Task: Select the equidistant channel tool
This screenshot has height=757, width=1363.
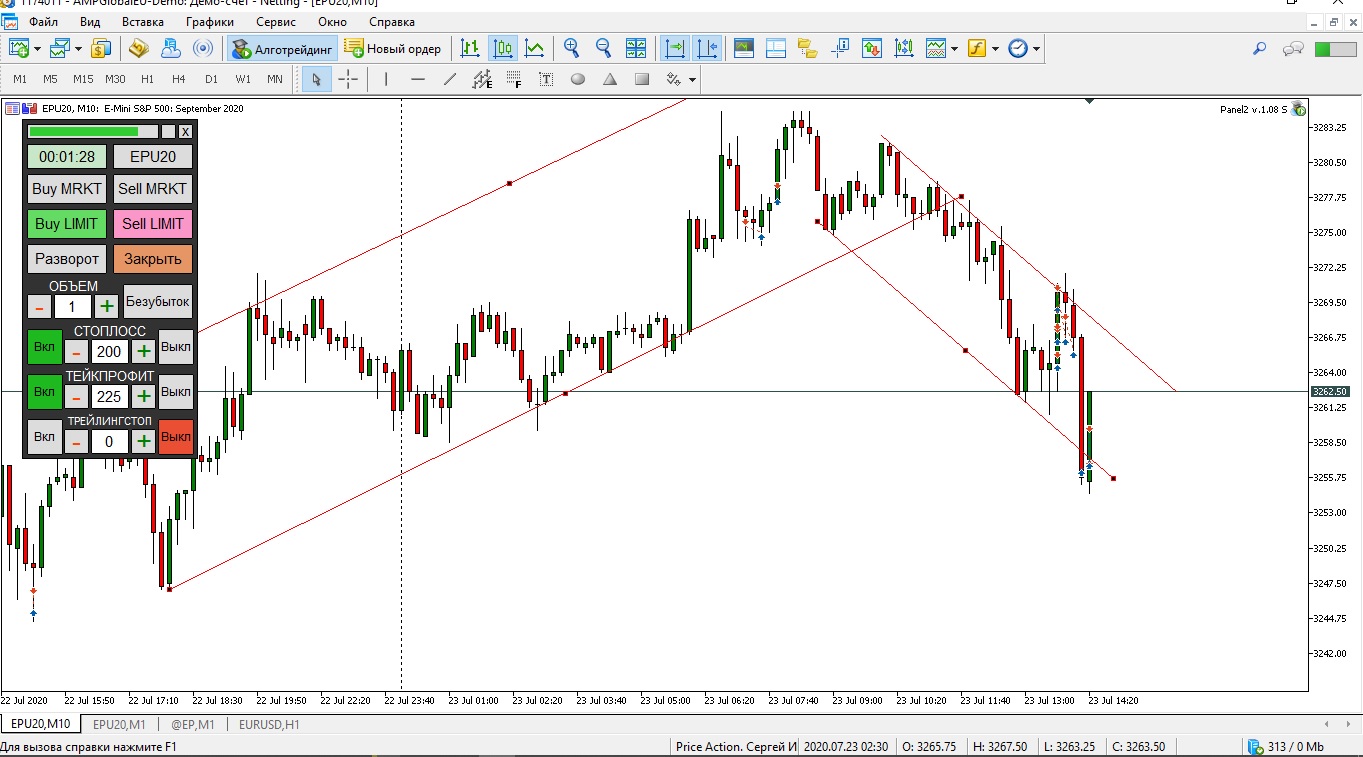Action: pos(483,79)
